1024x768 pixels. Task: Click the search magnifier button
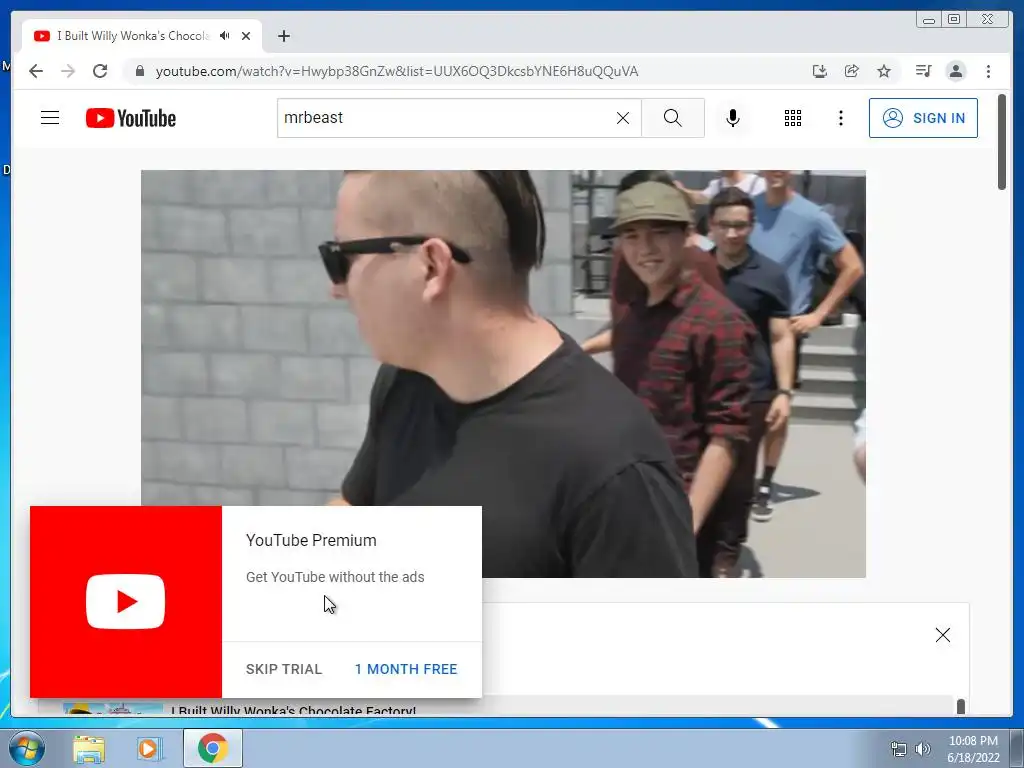click(673, 118)
